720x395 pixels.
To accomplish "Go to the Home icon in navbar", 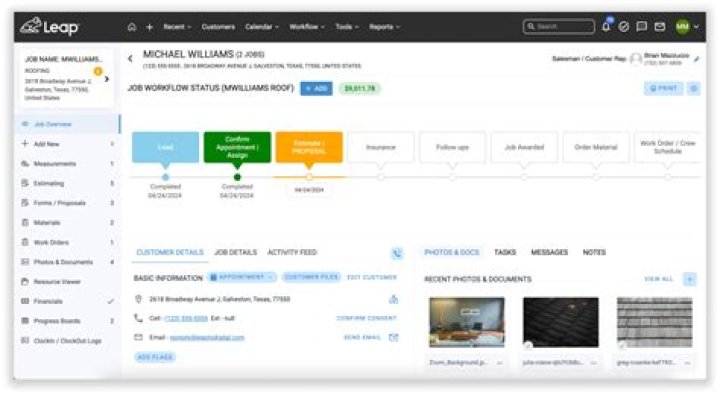I will click(132, 27).
